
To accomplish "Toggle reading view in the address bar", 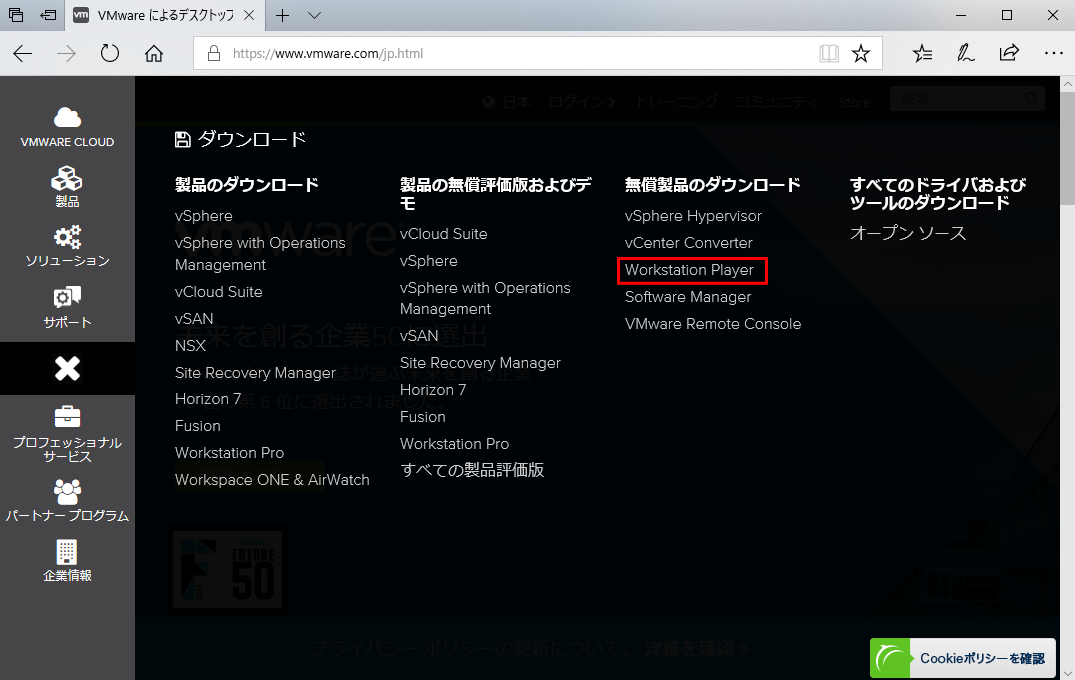I will (x=828, y=53).
